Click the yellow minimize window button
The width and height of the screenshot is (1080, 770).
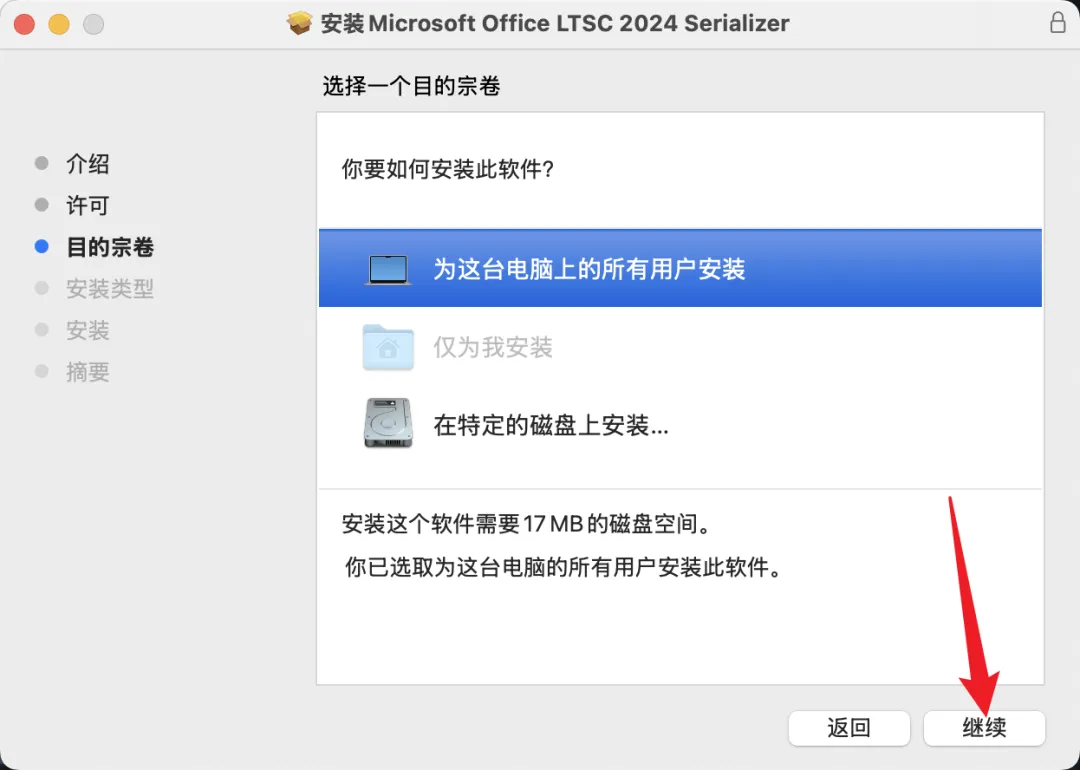pos(59,24)
